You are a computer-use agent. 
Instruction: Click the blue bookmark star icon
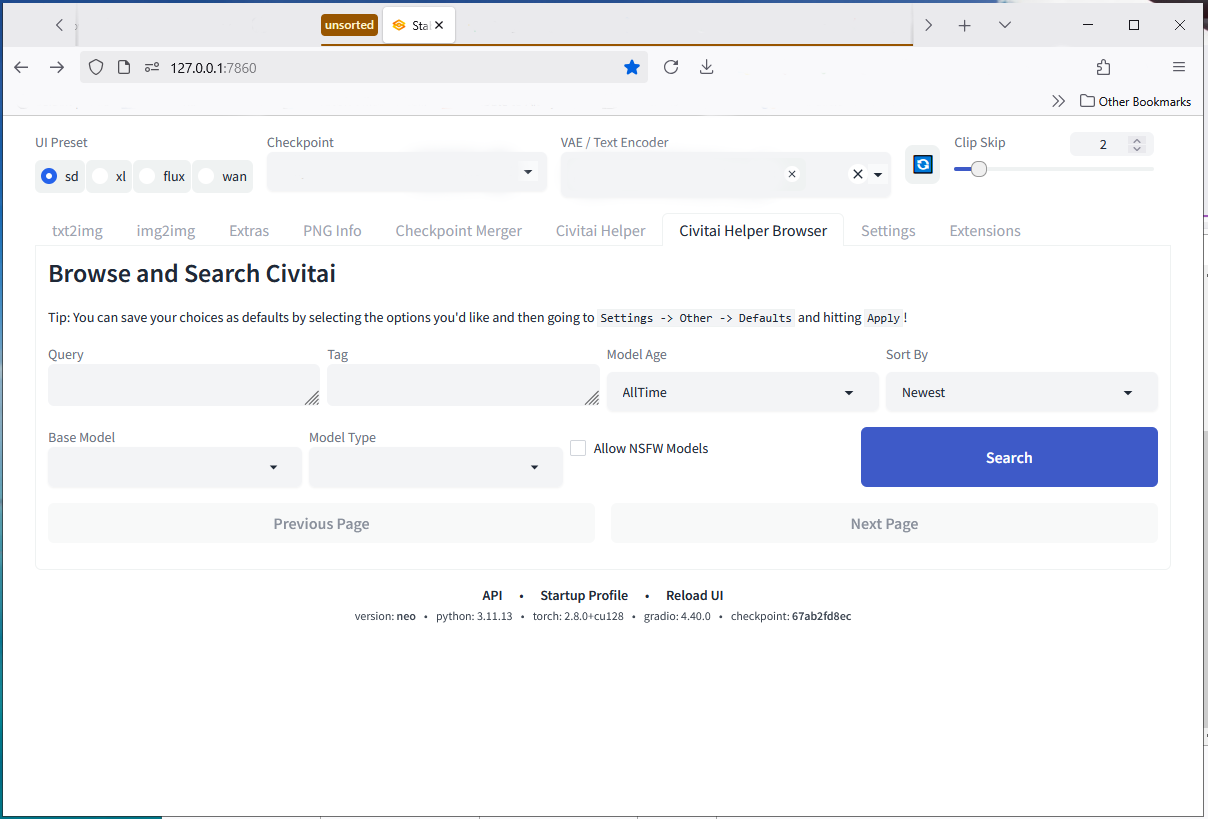(x=632, y=67)
